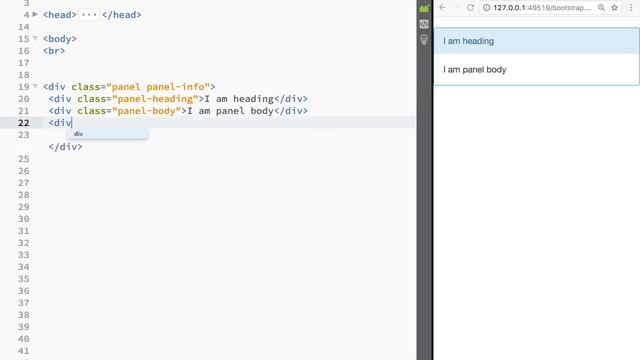Click the zoom magnifier icon in the address bar
Viewport: 640px width, 360px height.
(601, 7)
